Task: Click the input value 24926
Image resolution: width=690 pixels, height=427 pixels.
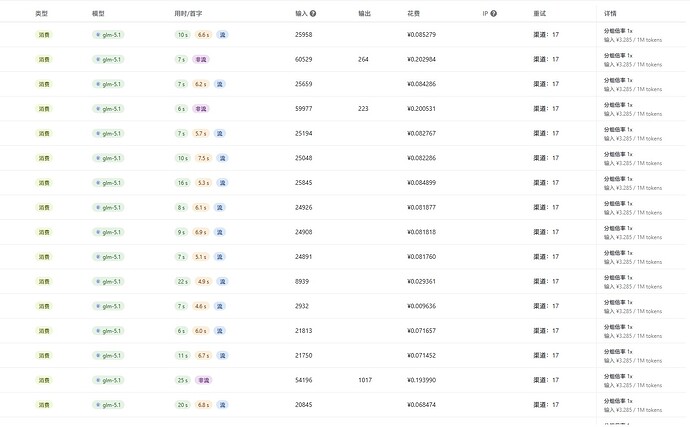Action: tap(304, 207)
